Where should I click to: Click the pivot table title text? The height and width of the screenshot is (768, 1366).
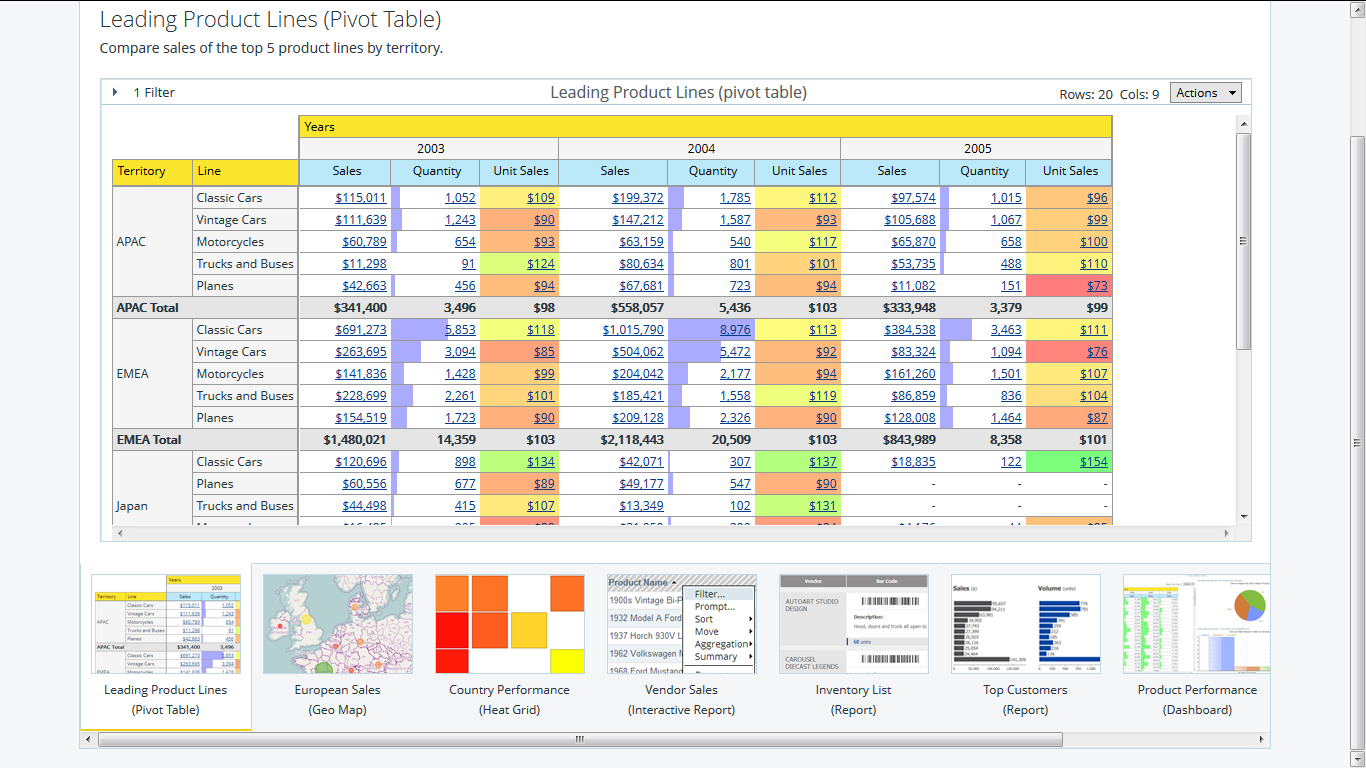(x=678, y=93)
